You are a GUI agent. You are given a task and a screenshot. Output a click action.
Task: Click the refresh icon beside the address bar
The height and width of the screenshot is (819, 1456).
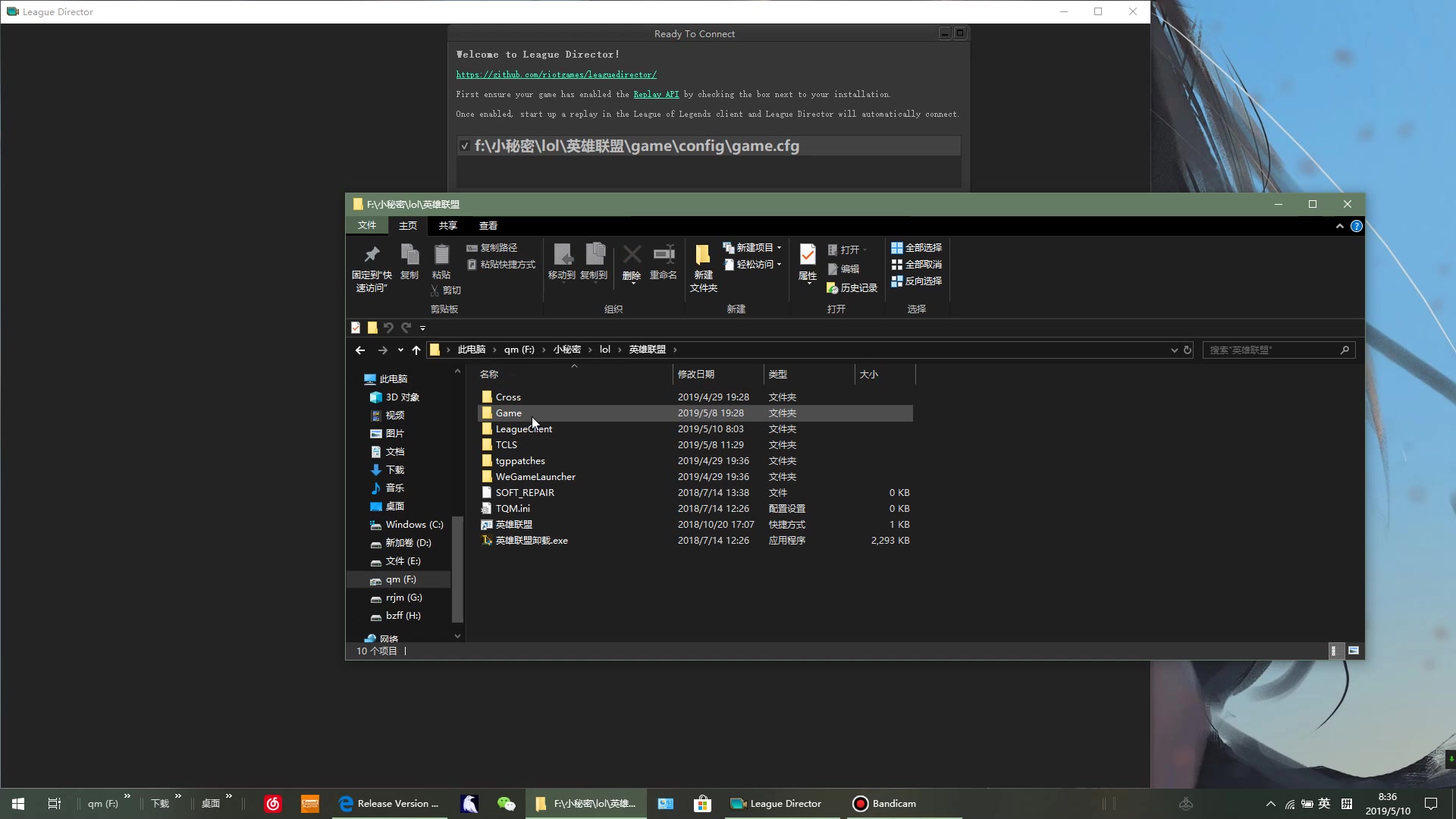(x=1188, y=350)
